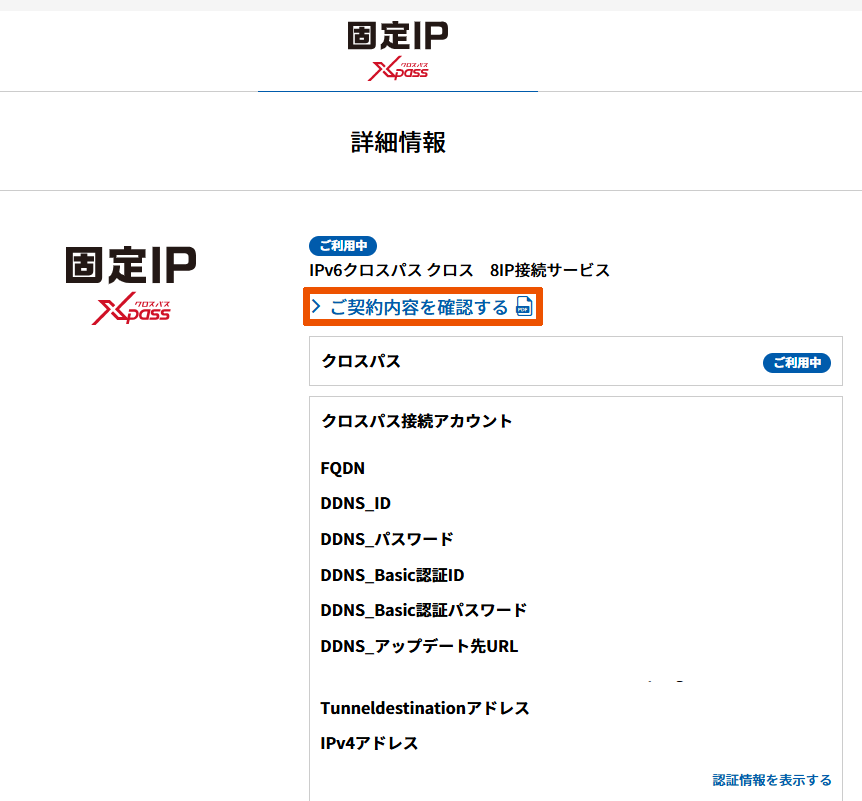Screen dimensions: 862x801
Task: Click the Tunneldestinationアドレス label
Action: [x=424, y=708]
